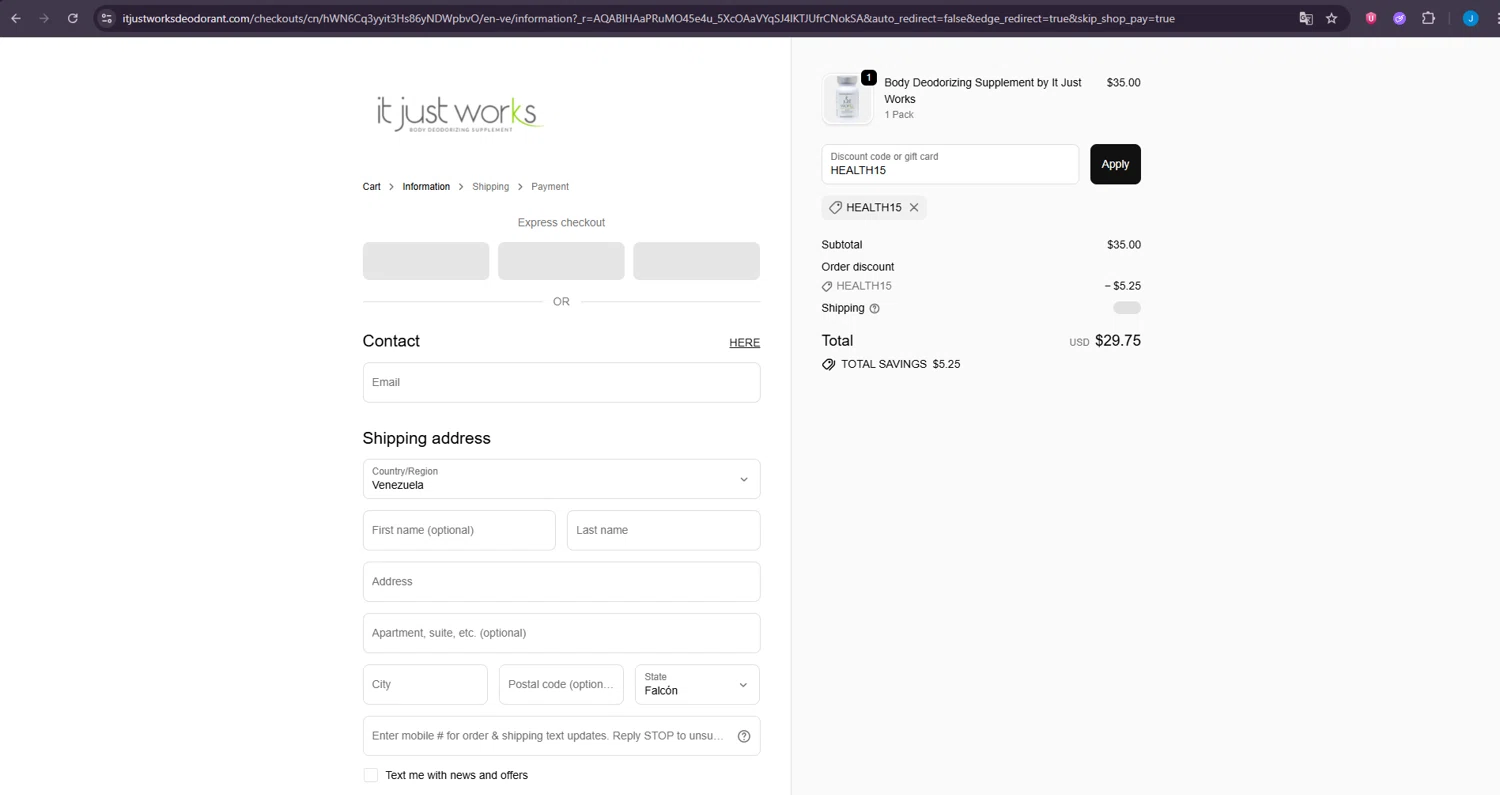
Task: Click the middle express checkout button
Action: click(x=561, y=261)
